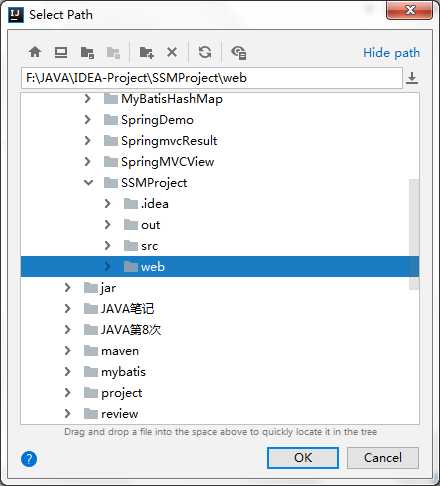Select the mybatis folder row

[220, 372]
